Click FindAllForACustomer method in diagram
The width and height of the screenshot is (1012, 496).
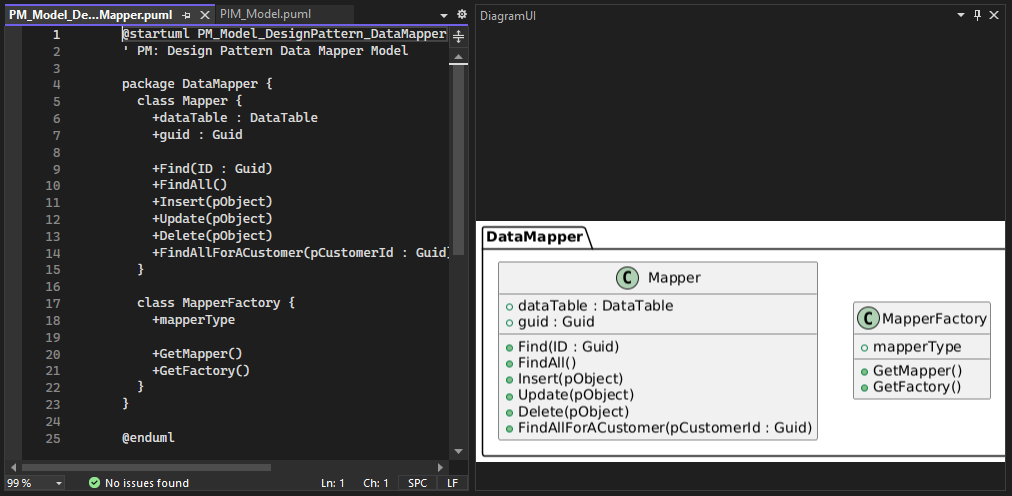(x=665, y=427)
